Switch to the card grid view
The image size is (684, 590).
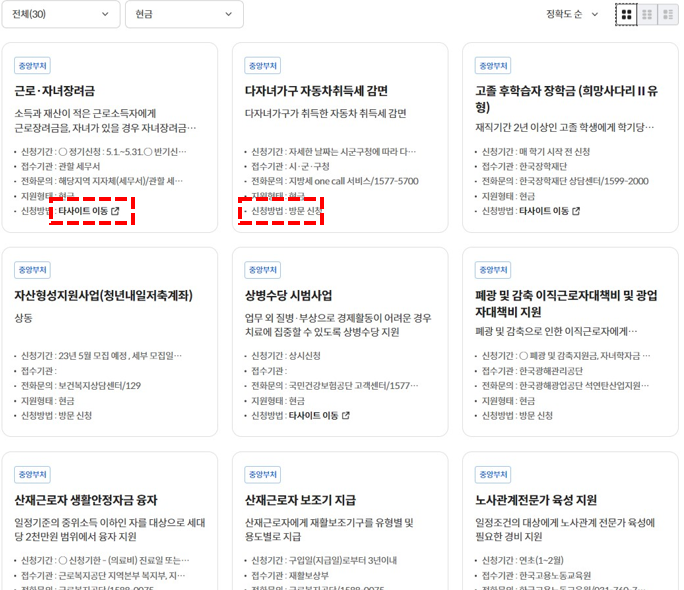pos(626,14)
